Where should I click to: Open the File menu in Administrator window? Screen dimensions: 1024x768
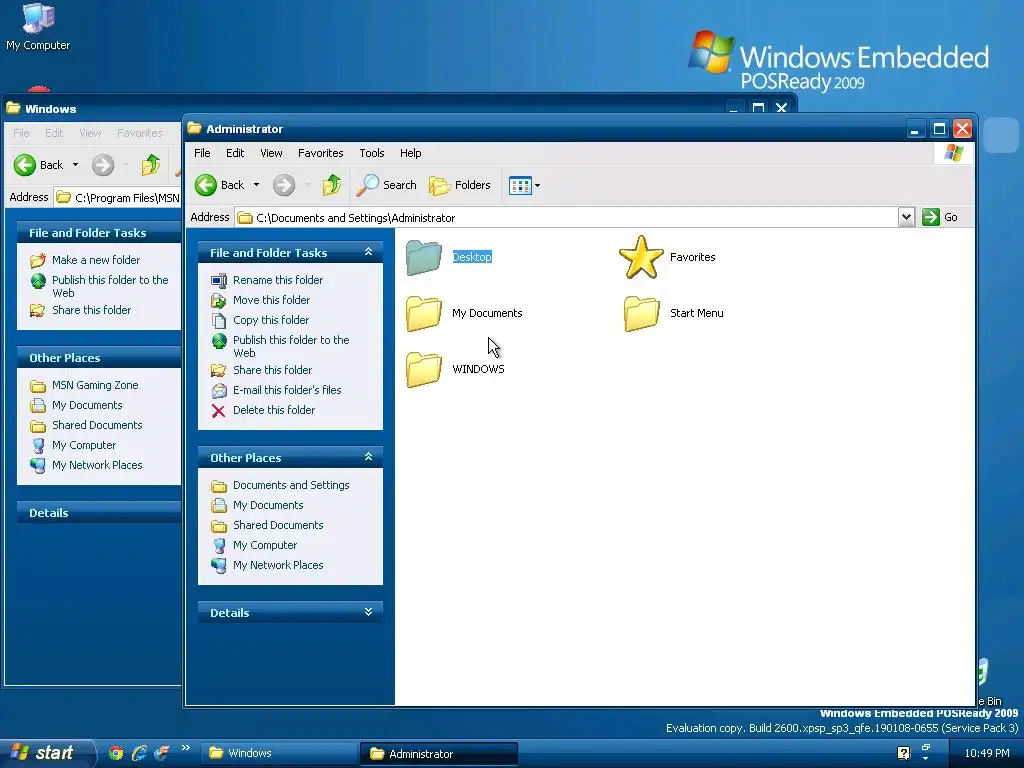[202, 153]
